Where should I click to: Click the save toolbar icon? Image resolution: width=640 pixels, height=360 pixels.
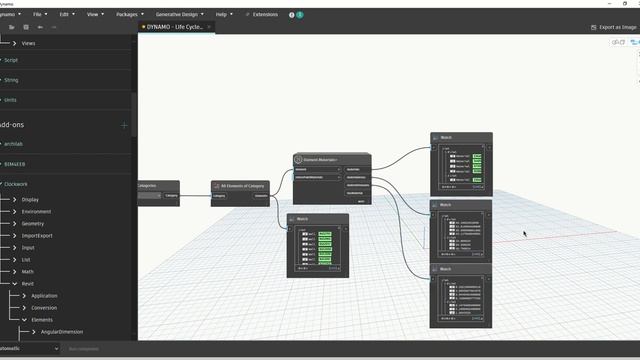pyautogui.click(x=26, y=27)
